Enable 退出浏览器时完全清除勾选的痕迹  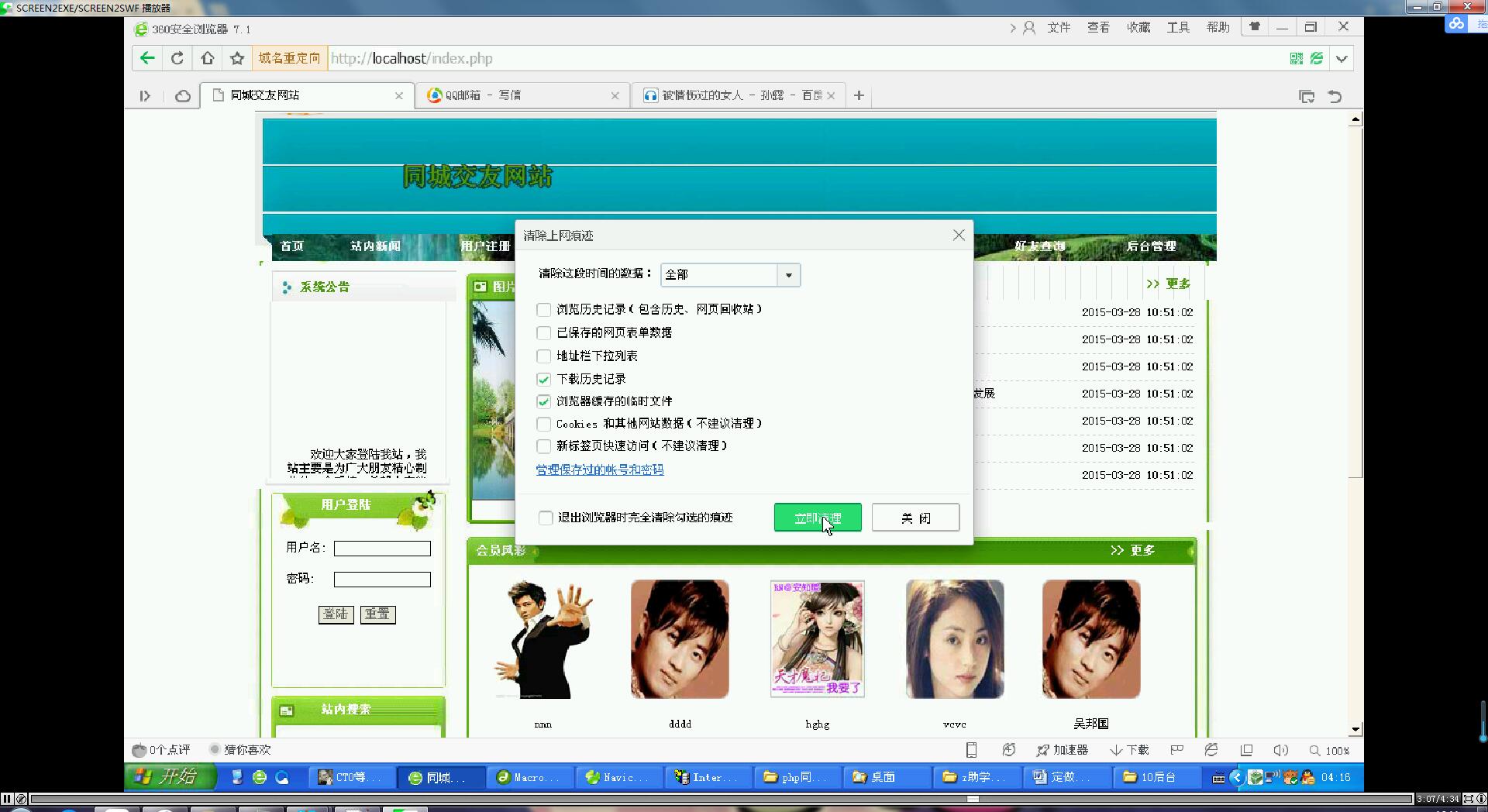(546, 518)
